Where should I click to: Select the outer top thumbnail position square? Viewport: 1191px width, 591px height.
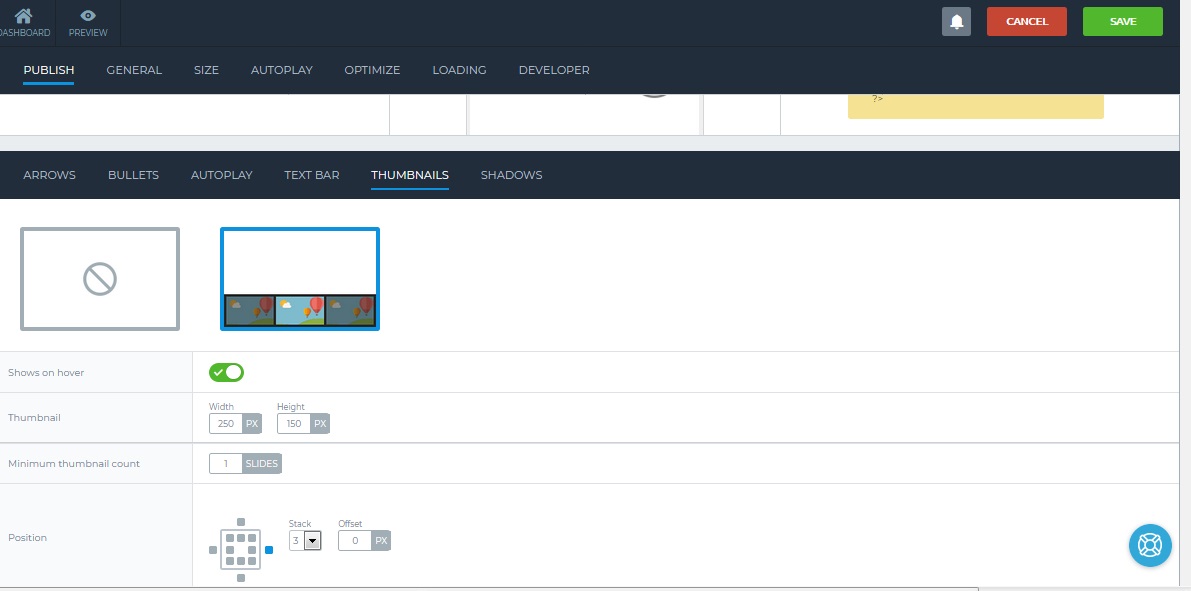coord(241,522)
